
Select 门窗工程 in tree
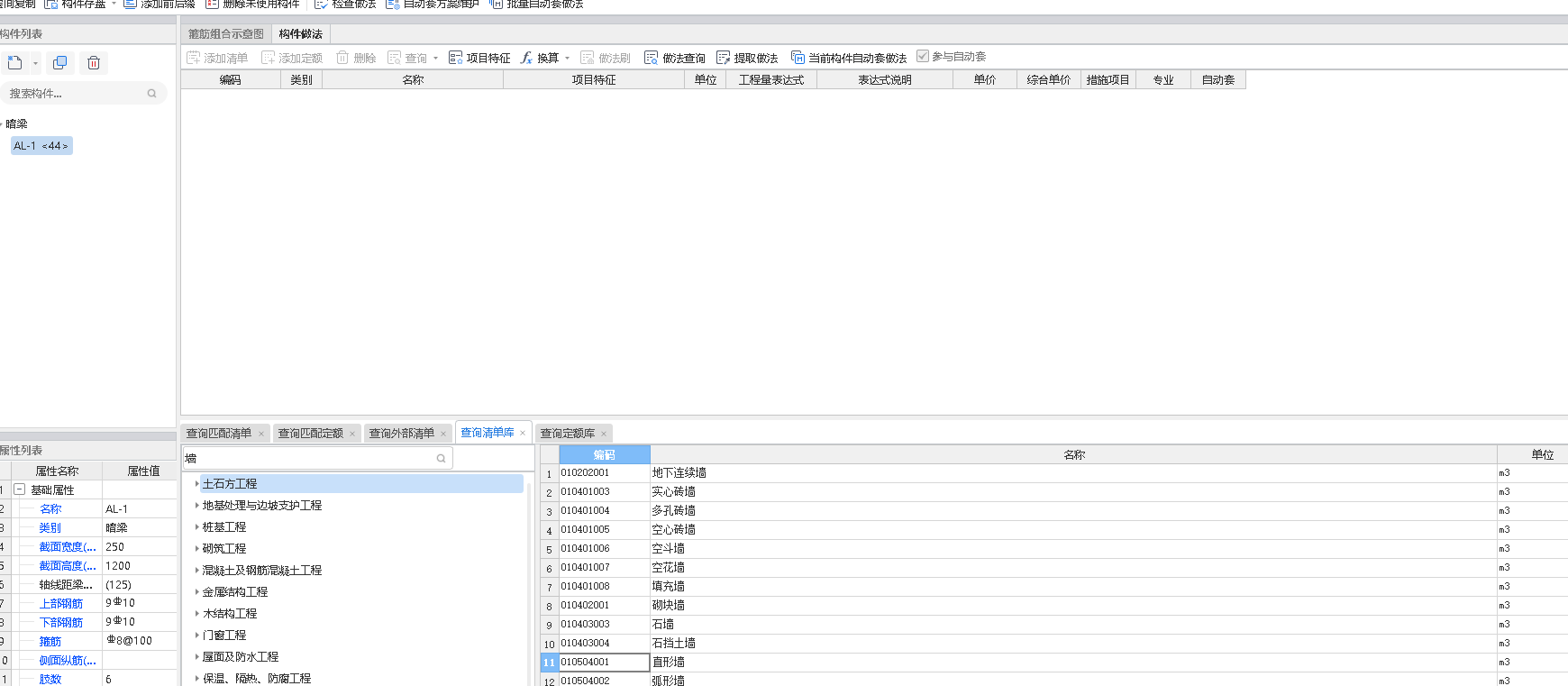click(224, 636)
